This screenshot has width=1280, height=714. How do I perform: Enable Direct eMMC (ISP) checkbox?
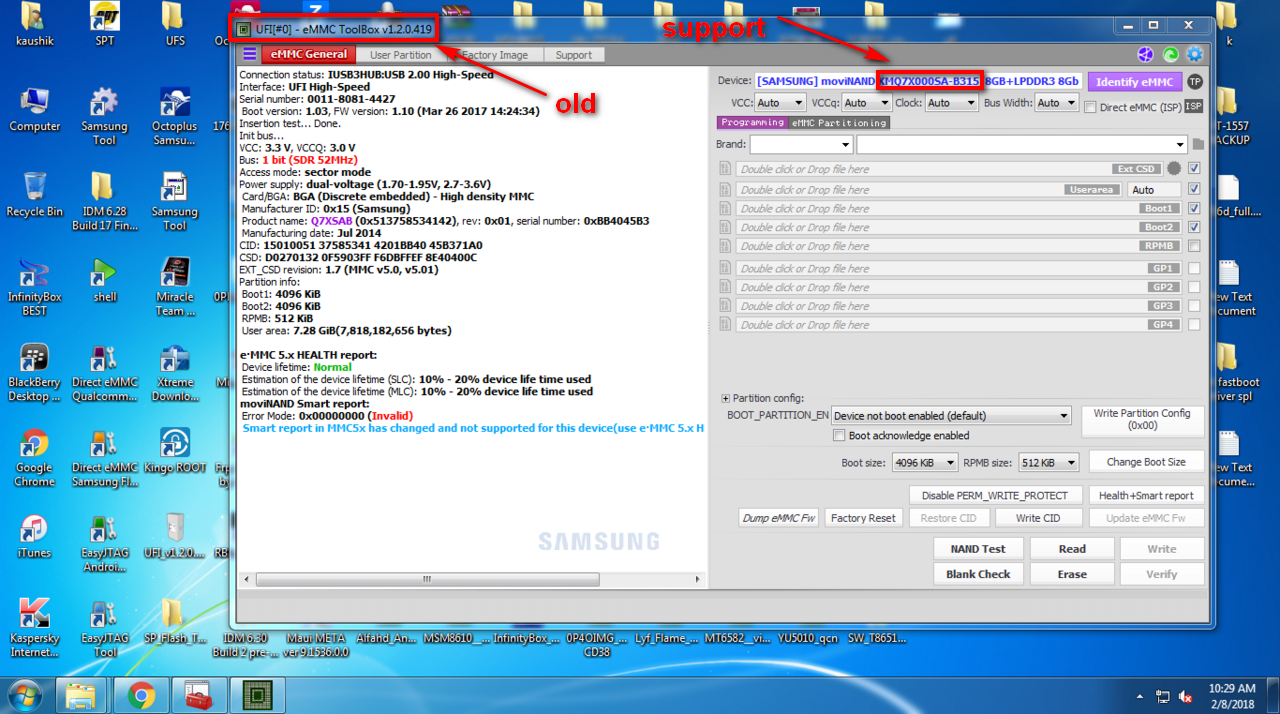(1091, 106)
